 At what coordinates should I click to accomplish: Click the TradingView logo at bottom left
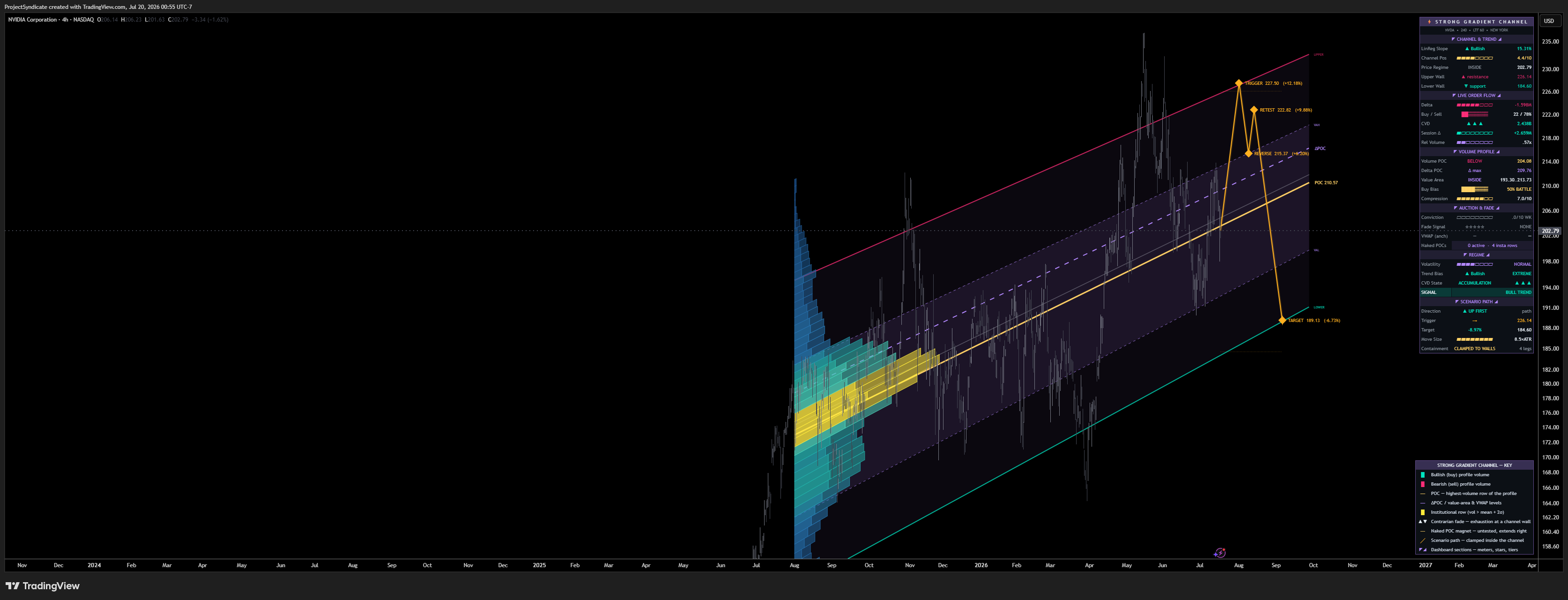coord(43,585)
